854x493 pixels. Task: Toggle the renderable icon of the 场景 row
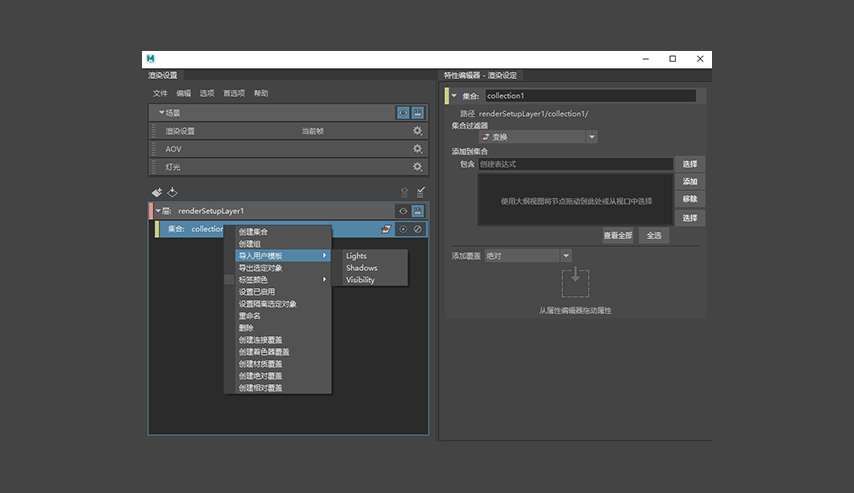point(418,113)
